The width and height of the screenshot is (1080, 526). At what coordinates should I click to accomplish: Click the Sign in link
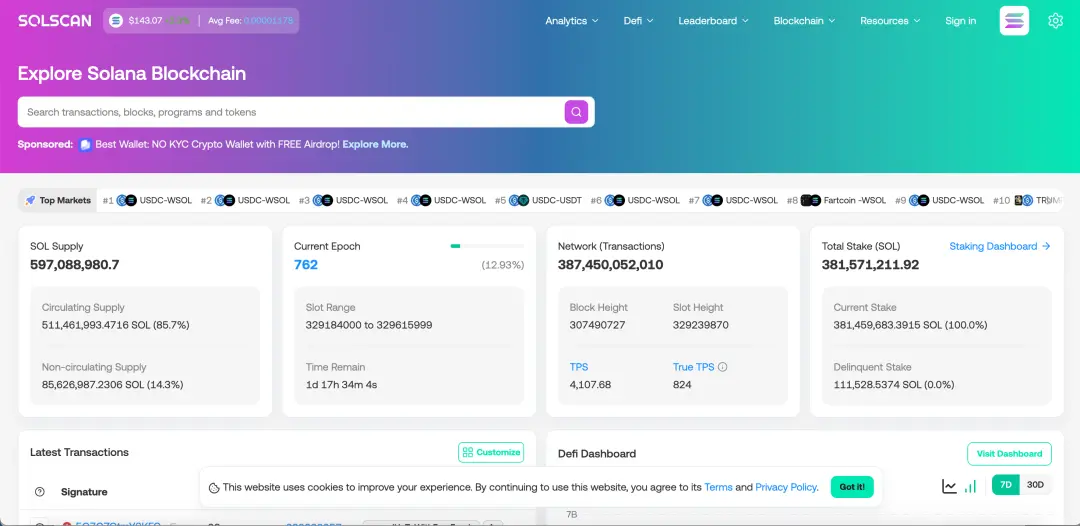point(960,21)
